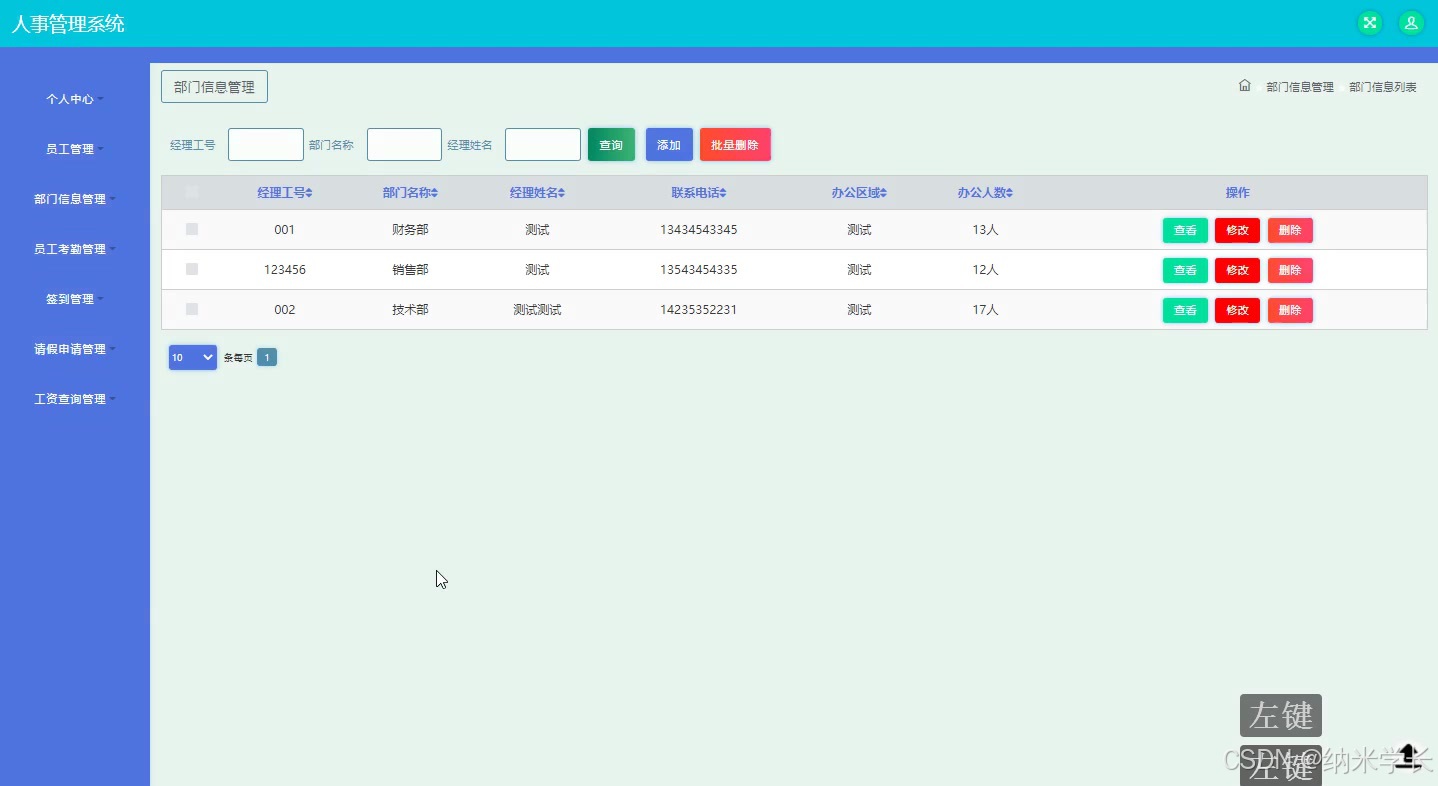View details of 财务部 with 查看
Image resolution: width=1438 pixels, height=786 pixels.
(1185, 230)
